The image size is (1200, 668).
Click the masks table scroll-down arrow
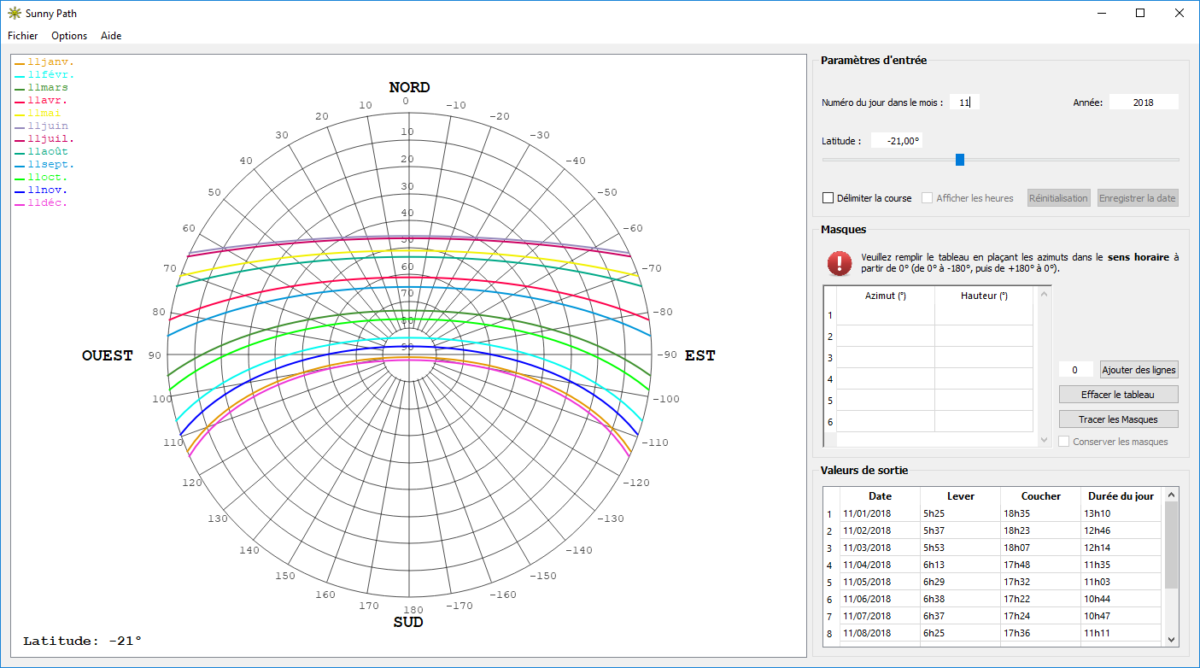1045,440
